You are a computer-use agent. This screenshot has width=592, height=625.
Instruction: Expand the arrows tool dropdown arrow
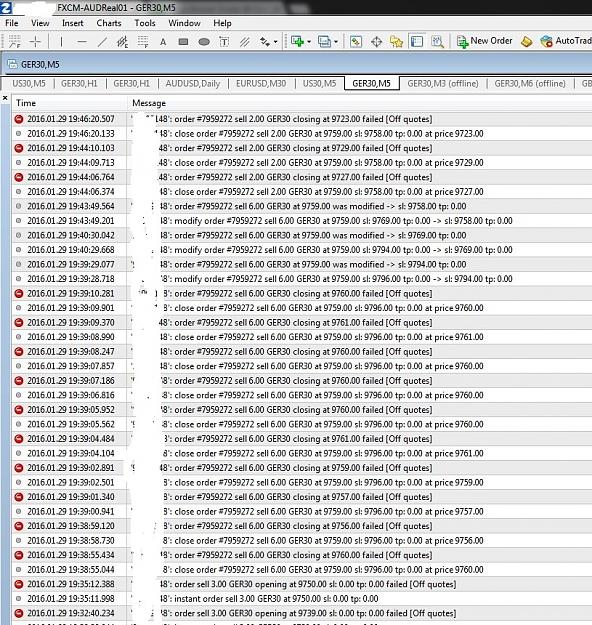click(x=275, y=41)
